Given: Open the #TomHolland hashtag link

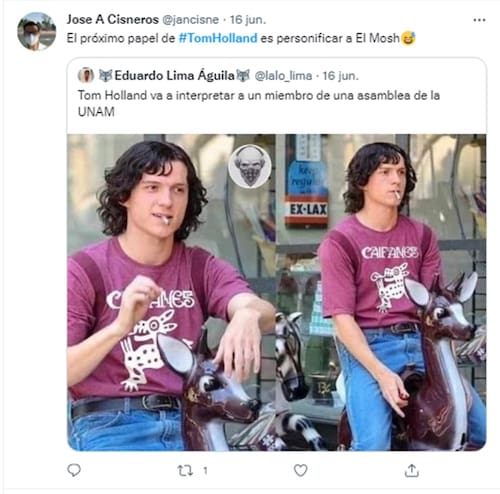Looking at the screenshot, I should 218,38.
